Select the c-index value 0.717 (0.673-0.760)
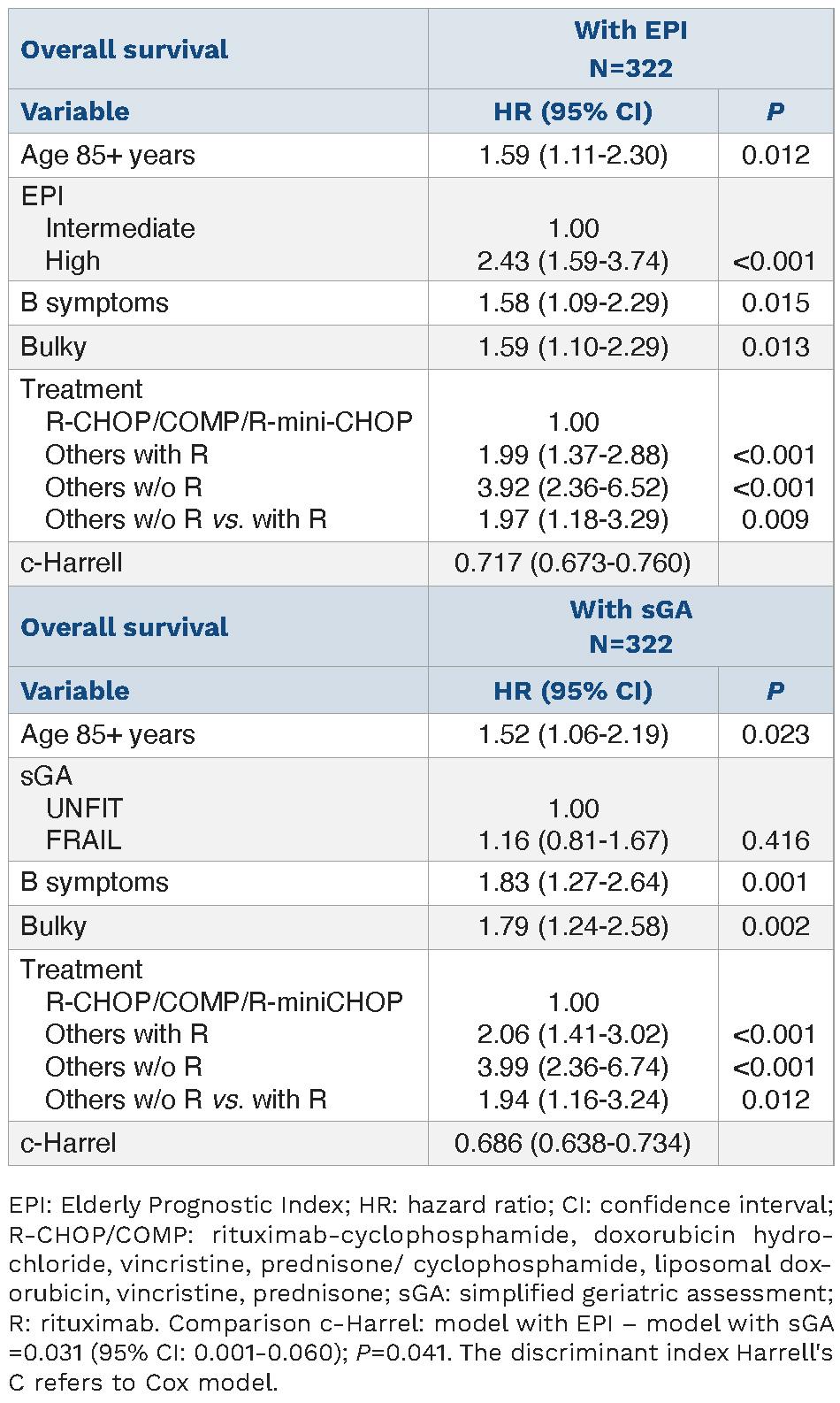The height and width of the screenshot is (1403, 840). pyautogui.click(x=573, y=563)
